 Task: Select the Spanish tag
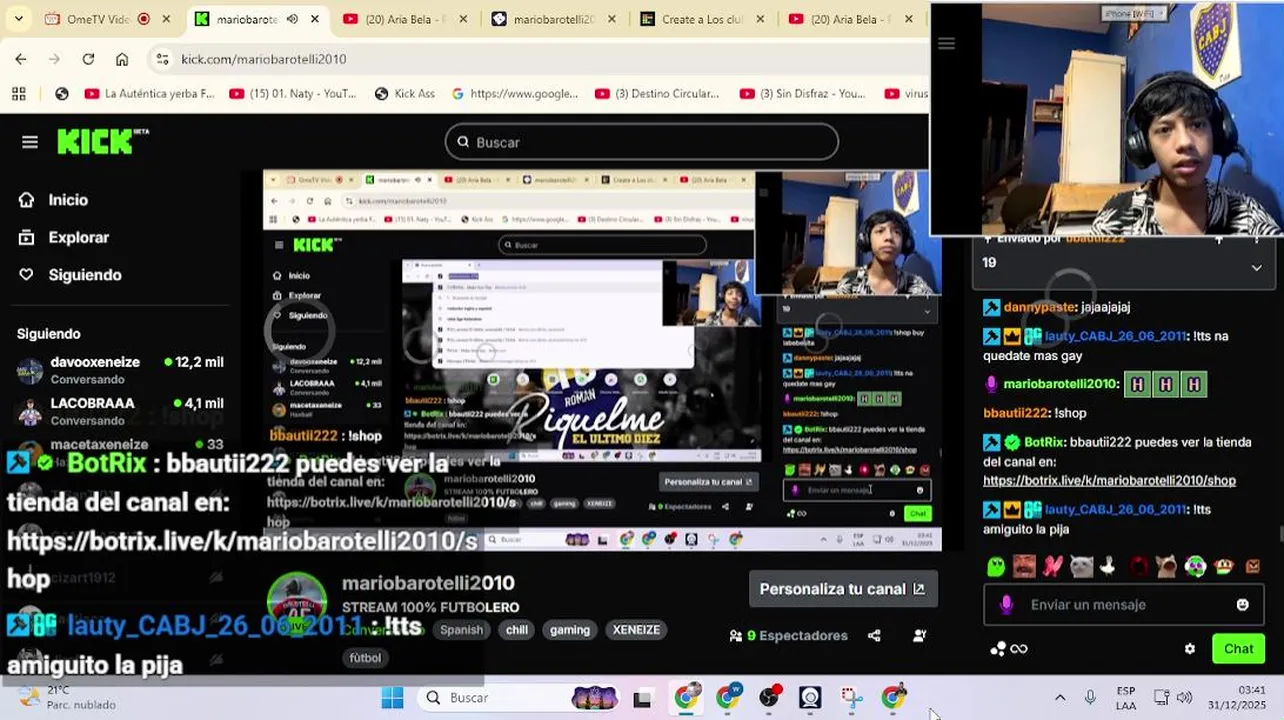click(x=461, y=630)
